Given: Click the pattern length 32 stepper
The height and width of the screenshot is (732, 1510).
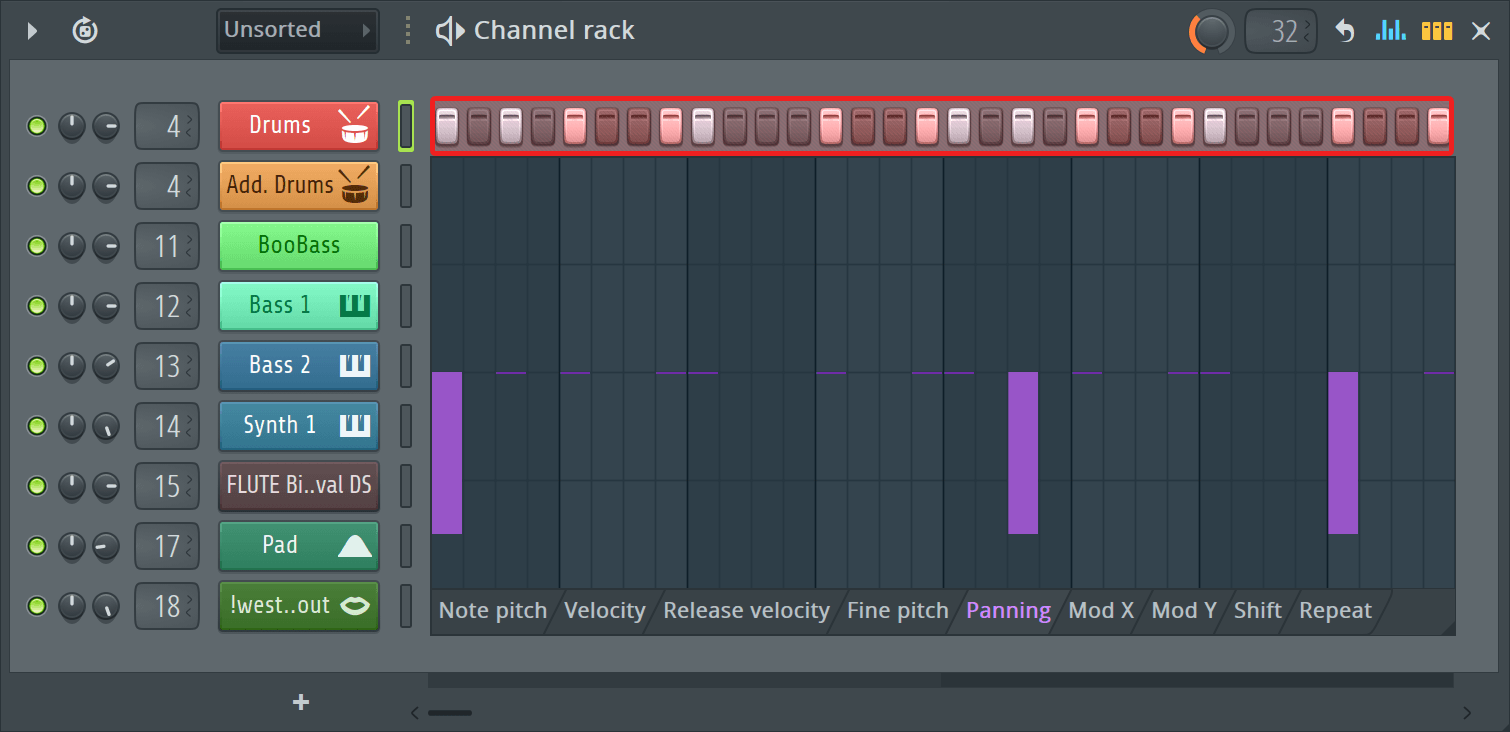Looking at the screenshot, I should pyautogui.click(x=1281, y=31).
